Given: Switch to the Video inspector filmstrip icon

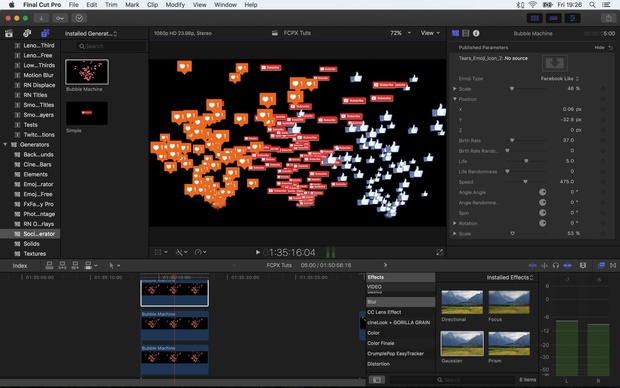Looking at the screenshot, I should click(466, 34).
